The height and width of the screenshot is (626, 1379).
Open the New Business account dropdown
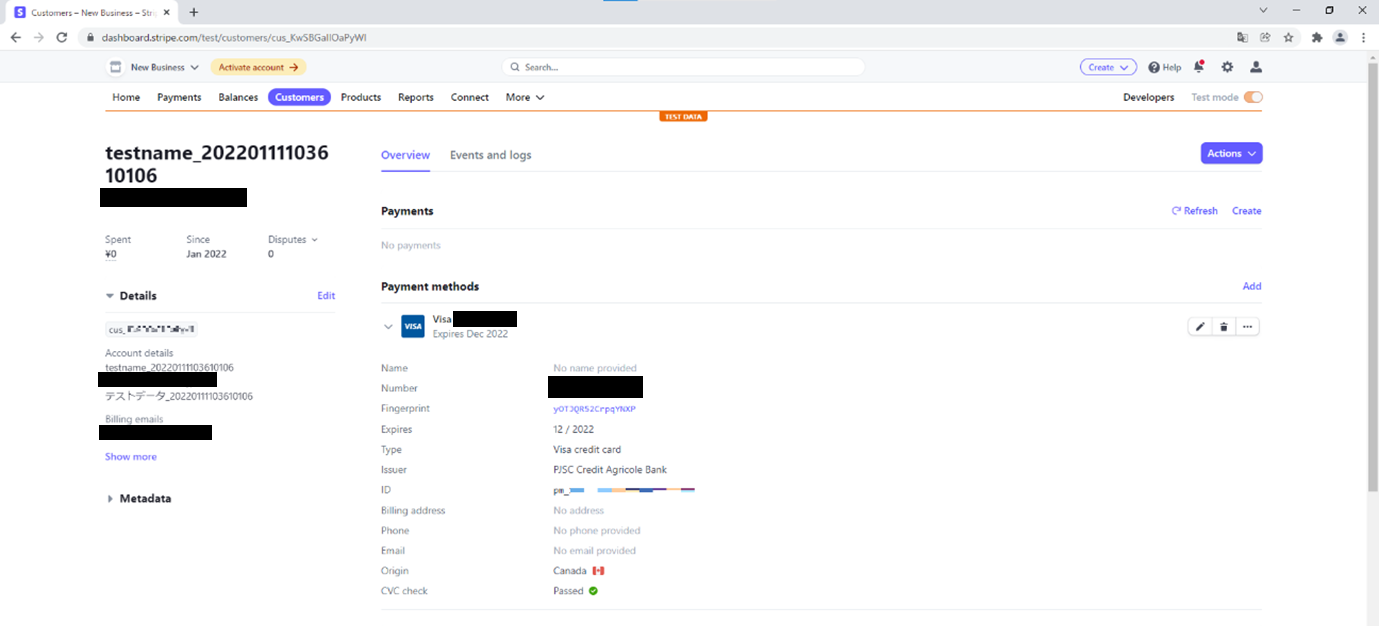[x=155, y=67]
